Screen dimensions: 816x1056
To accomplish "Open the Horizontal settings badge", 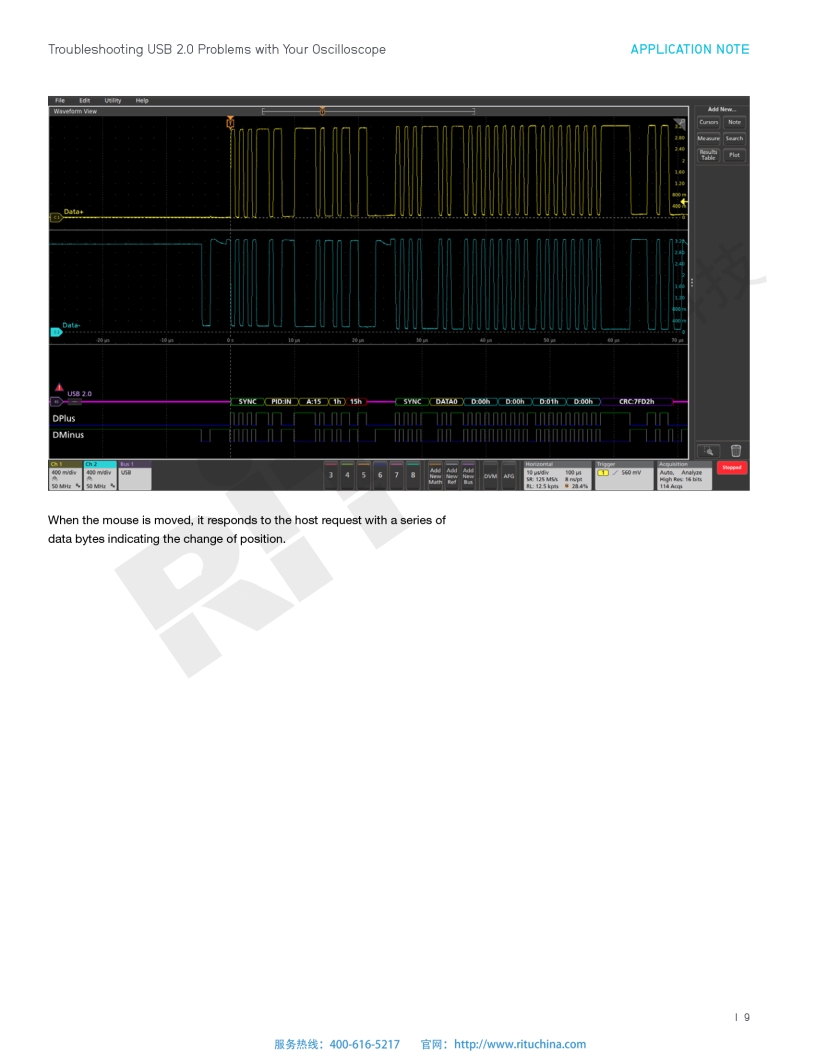I will [x=557, y=475].
